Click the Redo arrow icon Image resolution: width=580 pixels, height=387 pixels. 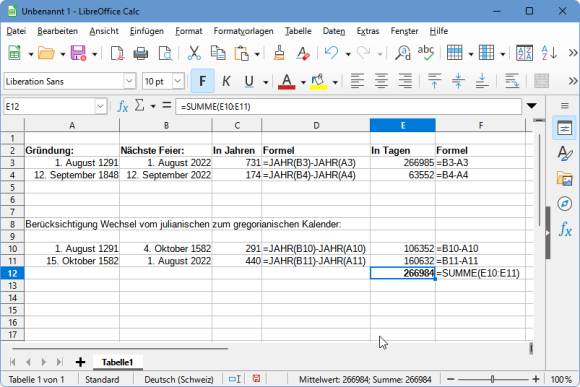pos(363,53)
